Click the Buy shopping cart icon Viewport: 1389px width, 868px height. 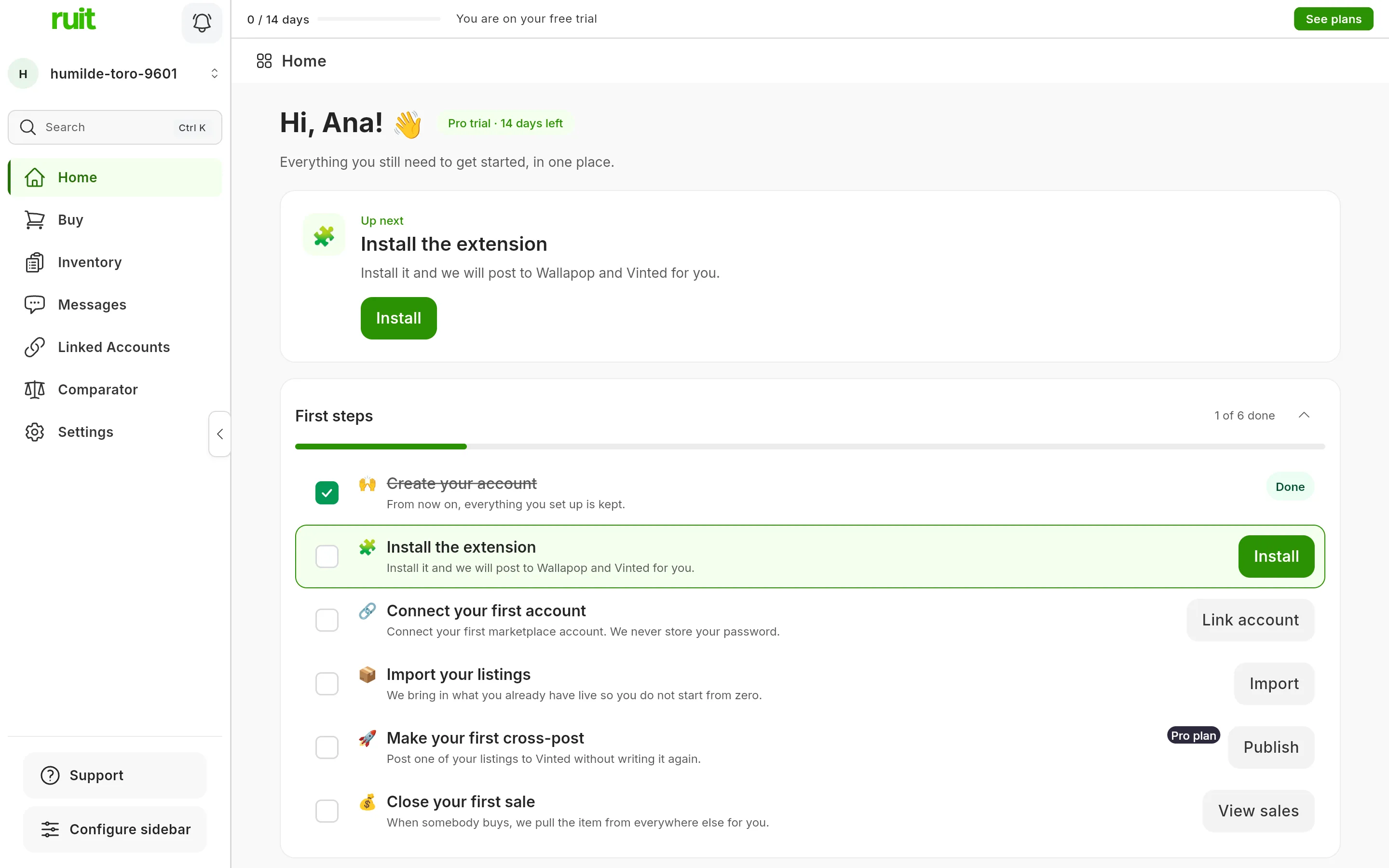[x=34, y=220]
